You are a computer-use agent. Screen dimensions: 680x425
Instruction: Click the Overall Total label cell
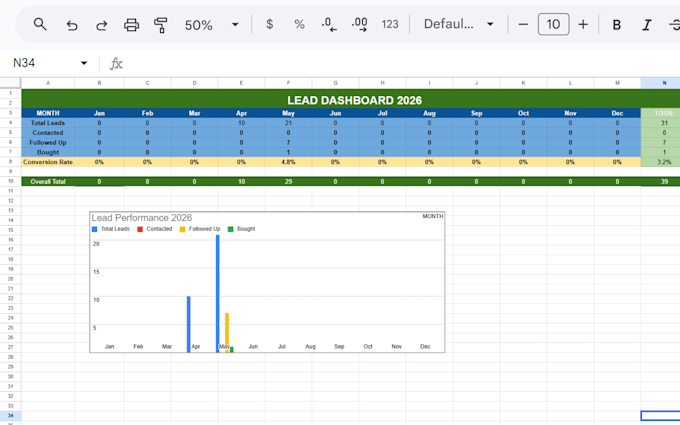click(x=48, y=181)
